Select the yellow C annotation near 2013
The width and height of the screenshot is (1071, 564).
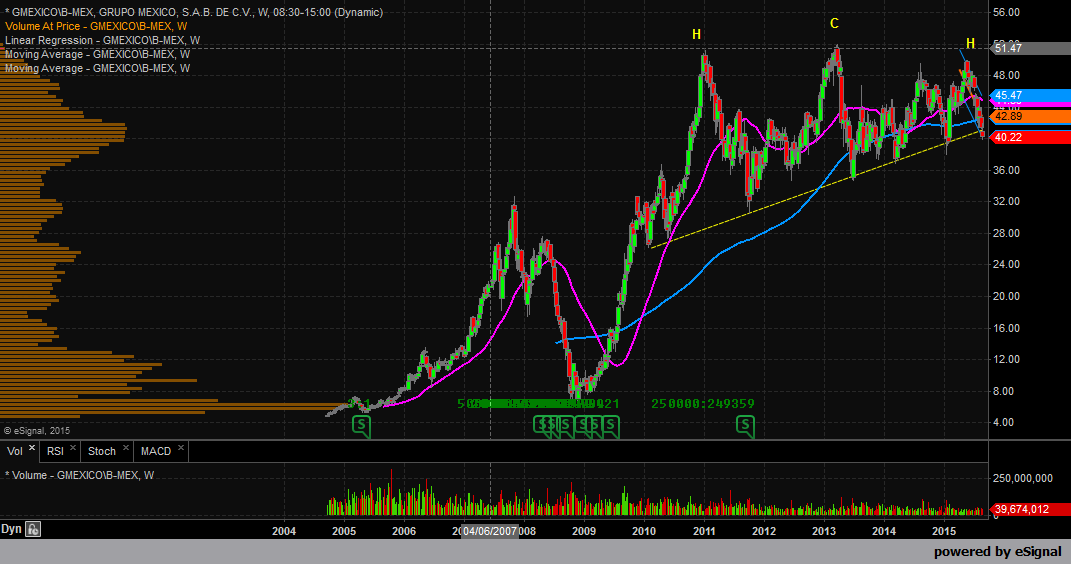pyautogui.click(x=834, y=23)
